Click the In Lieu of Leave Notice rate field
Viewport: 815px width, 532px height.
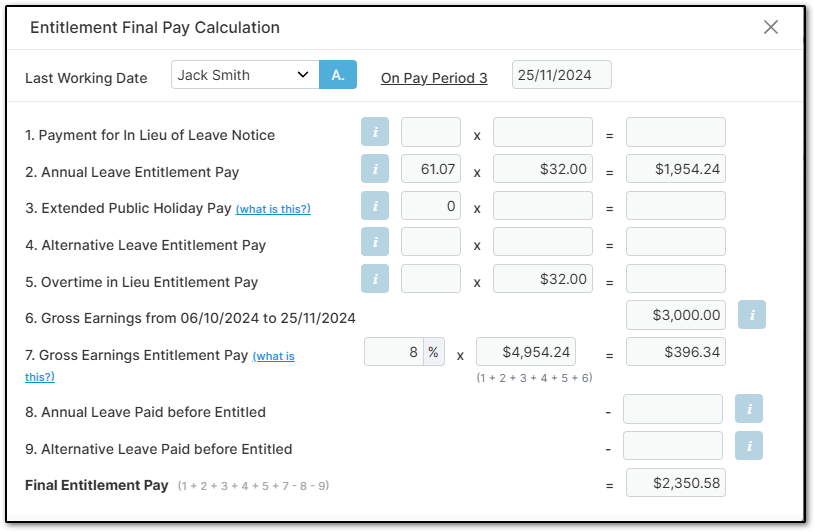tap(543, 132)
